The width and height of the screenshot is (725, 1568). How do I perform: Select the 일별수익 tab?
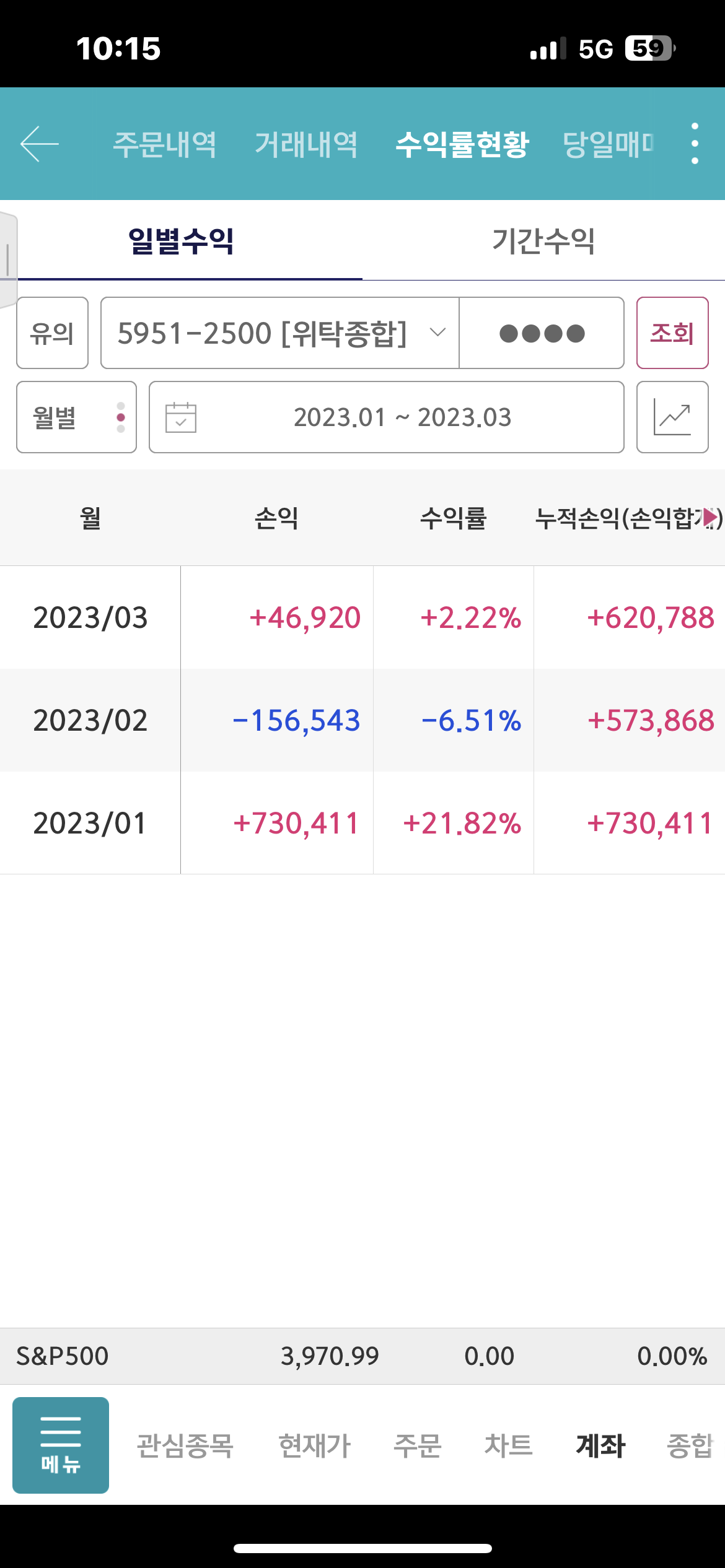pos(181,241)
